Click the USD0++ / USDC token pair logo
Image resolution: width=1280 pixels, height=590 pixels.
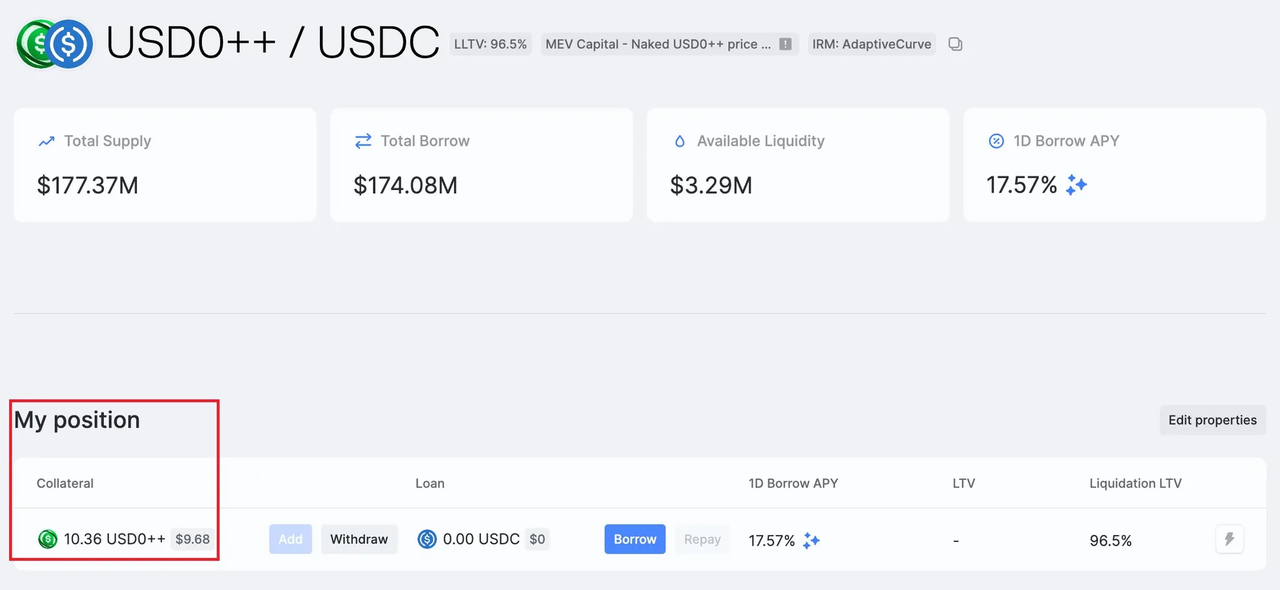point(55,44)
